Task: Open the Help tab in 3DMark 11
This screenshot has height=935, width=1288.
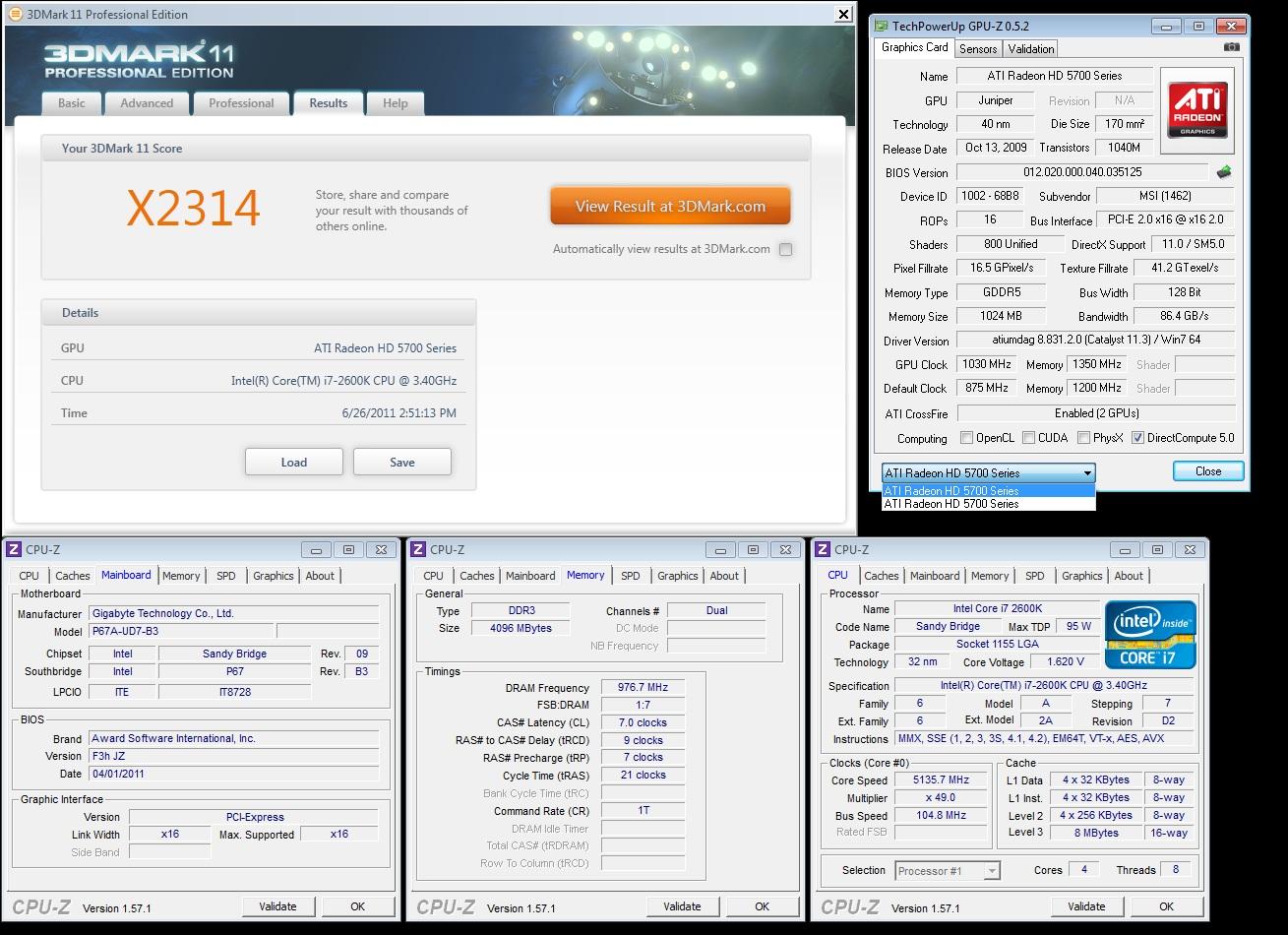Action: point(396,103)
